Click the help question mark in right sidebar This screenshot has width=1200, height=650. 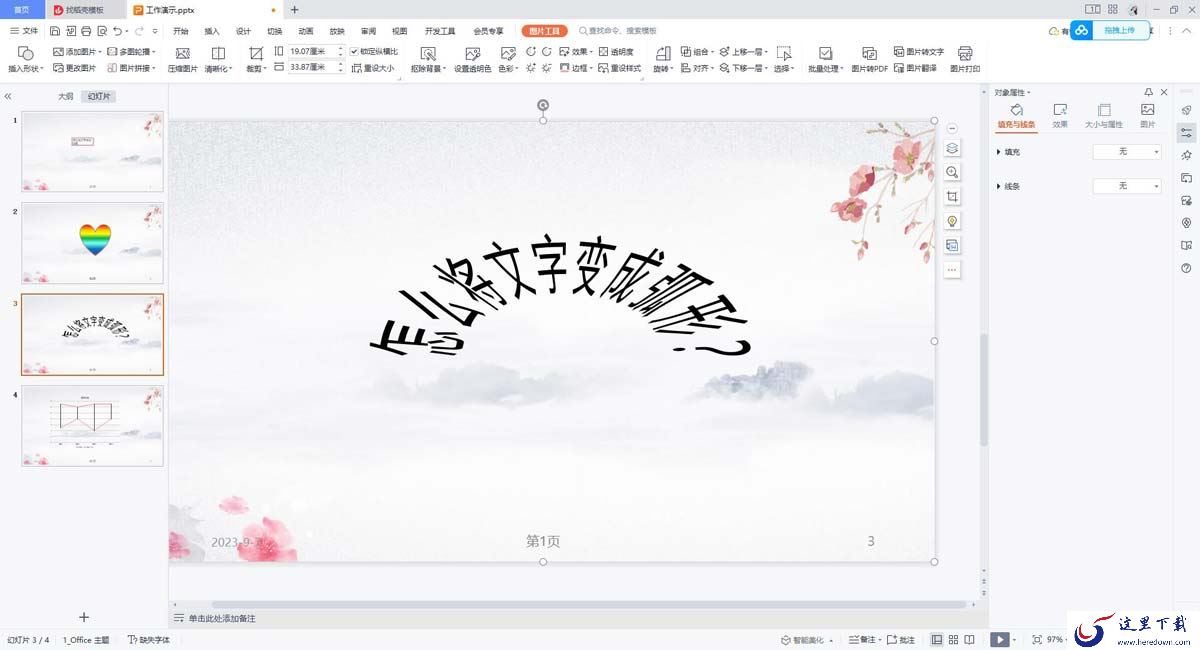[x=1186, y=268]
